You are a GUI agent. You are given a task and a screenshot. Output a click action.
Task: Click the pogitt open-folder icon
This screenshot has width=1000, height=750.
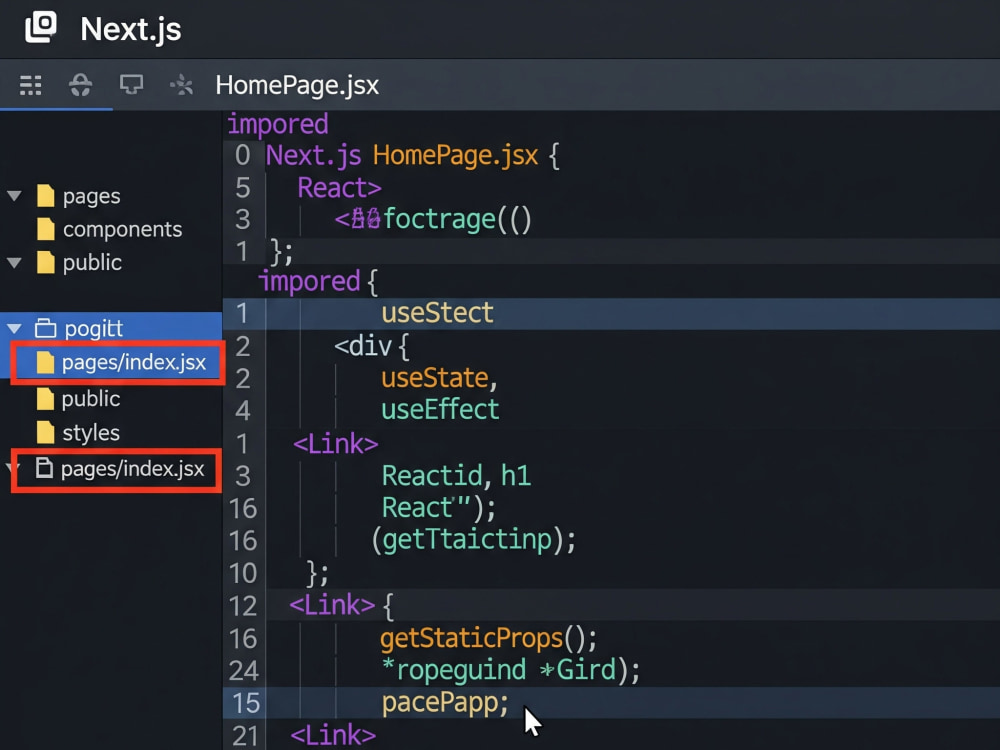(45, 328)
